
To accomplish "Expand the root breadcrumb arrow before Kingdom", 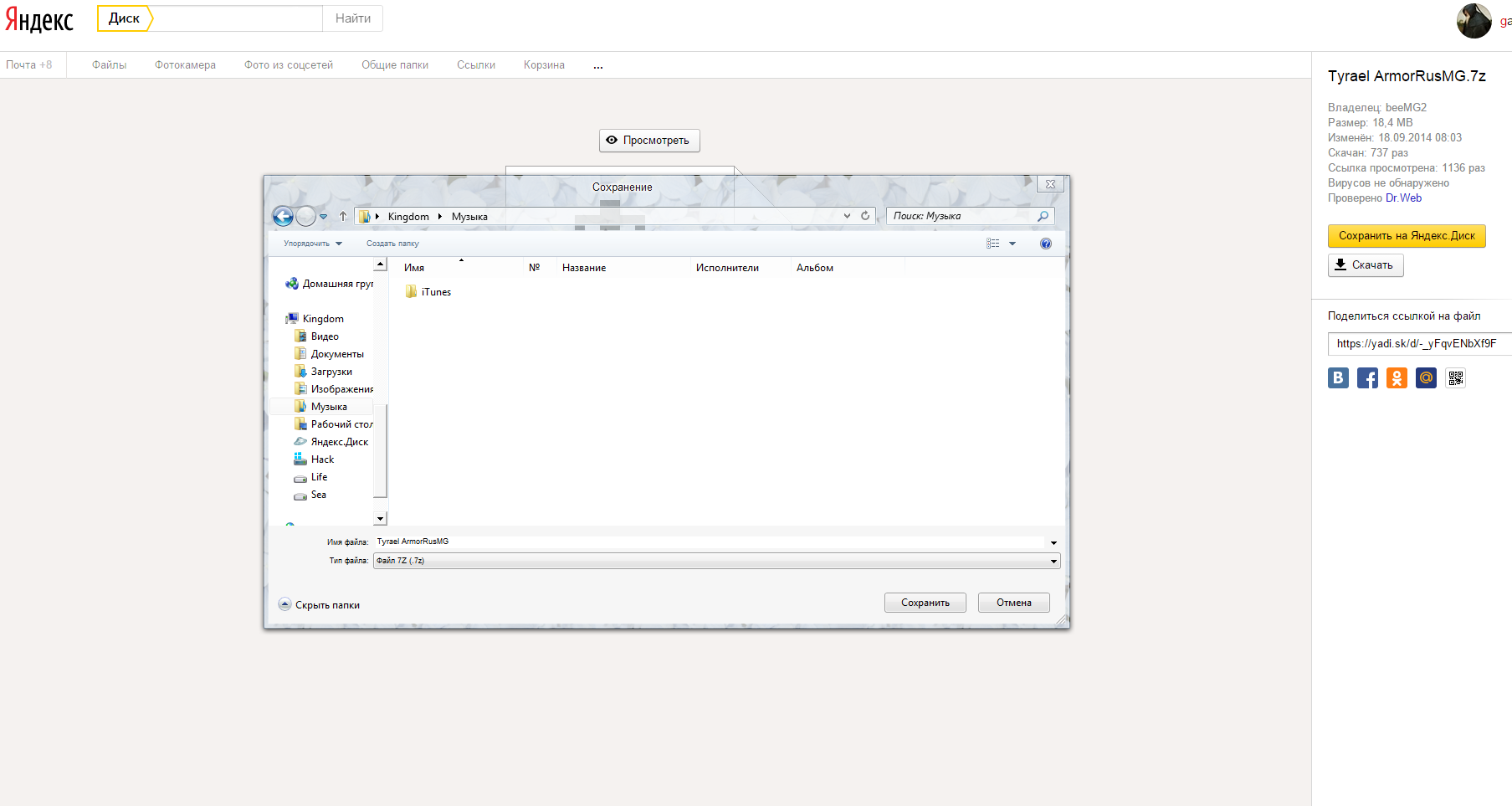I will (377, 217).
